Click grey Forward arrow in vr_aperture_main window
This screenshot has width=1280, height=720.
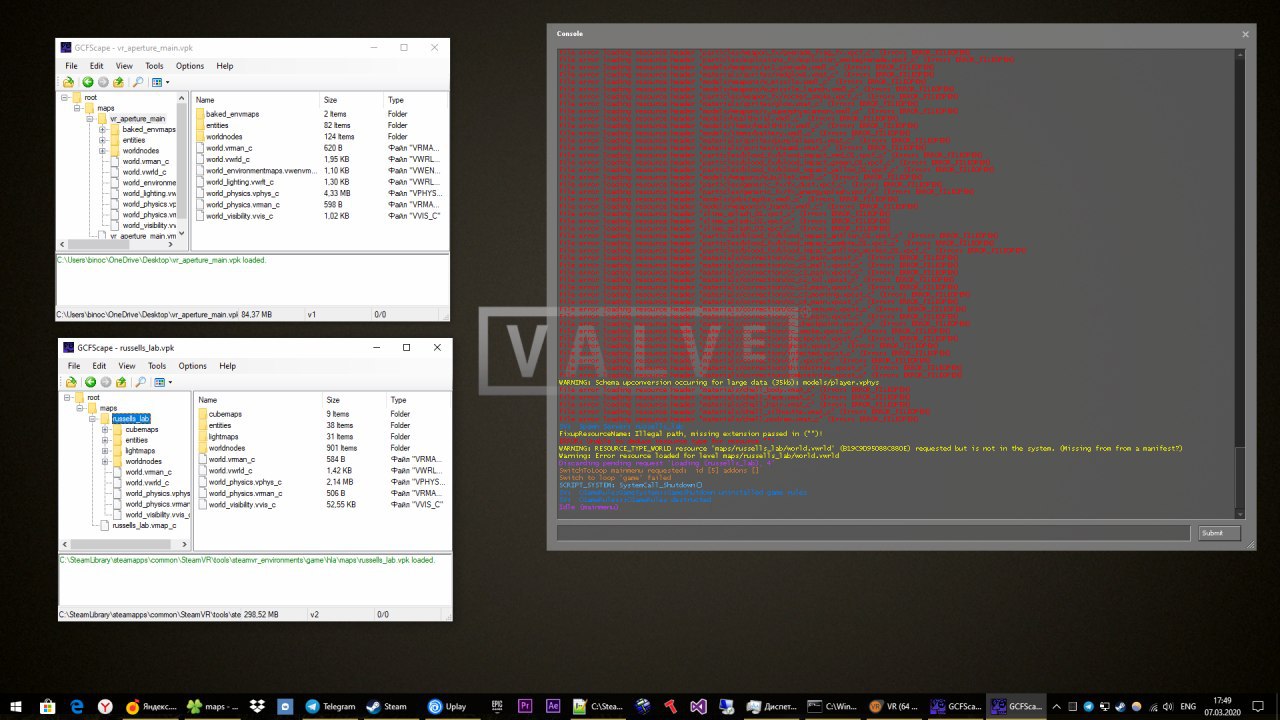pyautogui.click(x=103, y=82)
